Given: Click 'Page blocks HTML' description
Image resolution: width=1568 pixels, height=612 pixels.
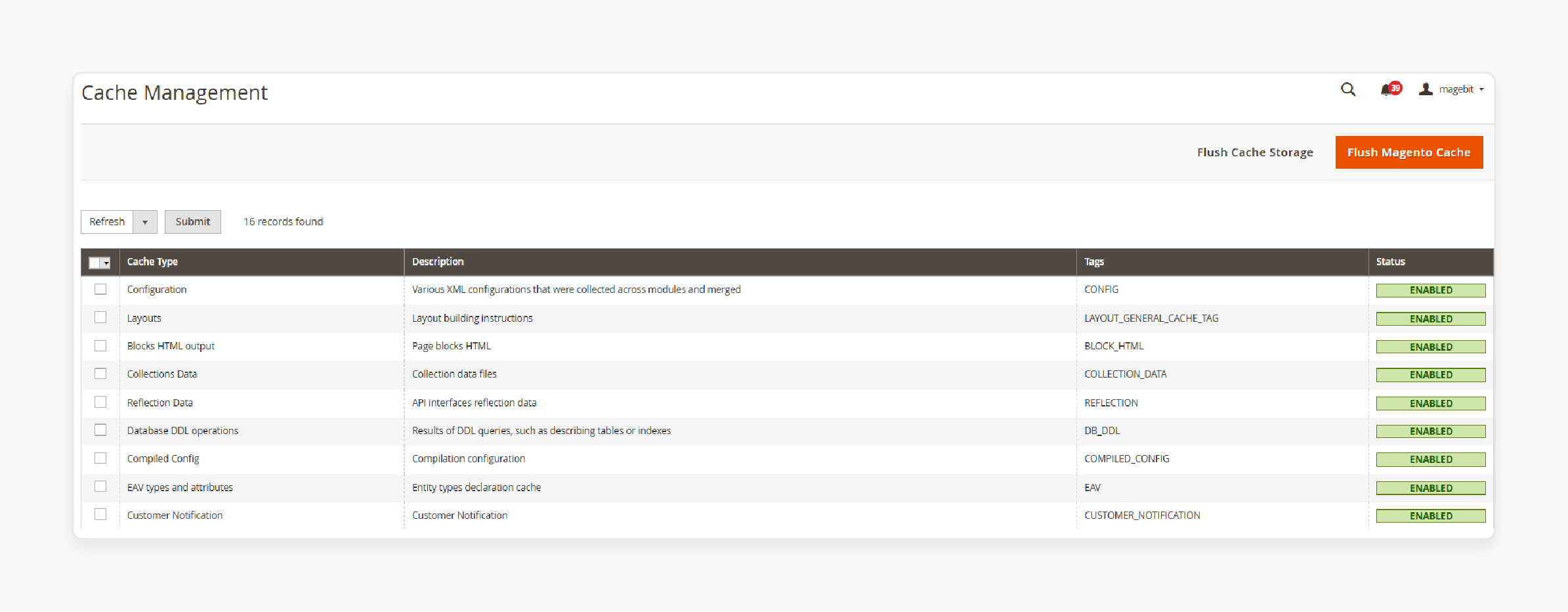Looking at the screenshot, I should [451, 346].
